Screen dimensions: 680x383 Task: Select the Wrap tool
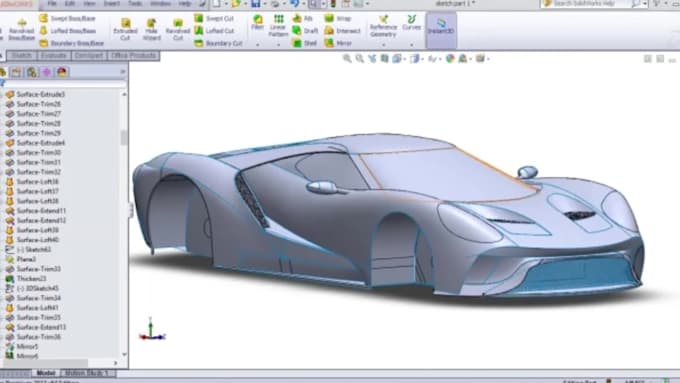point(338,19)
